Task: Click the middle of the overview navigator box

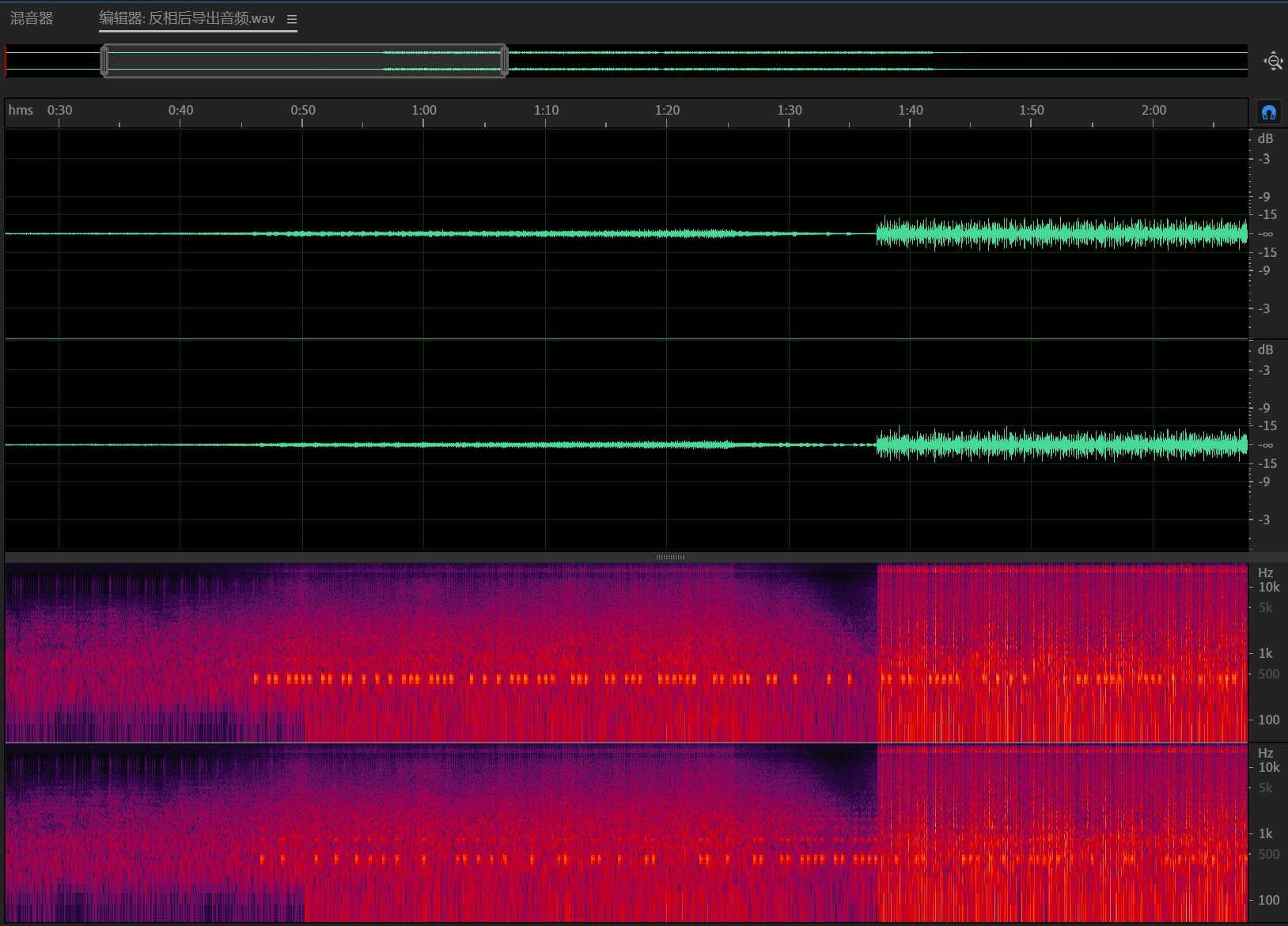Action: tap(305, 61)
